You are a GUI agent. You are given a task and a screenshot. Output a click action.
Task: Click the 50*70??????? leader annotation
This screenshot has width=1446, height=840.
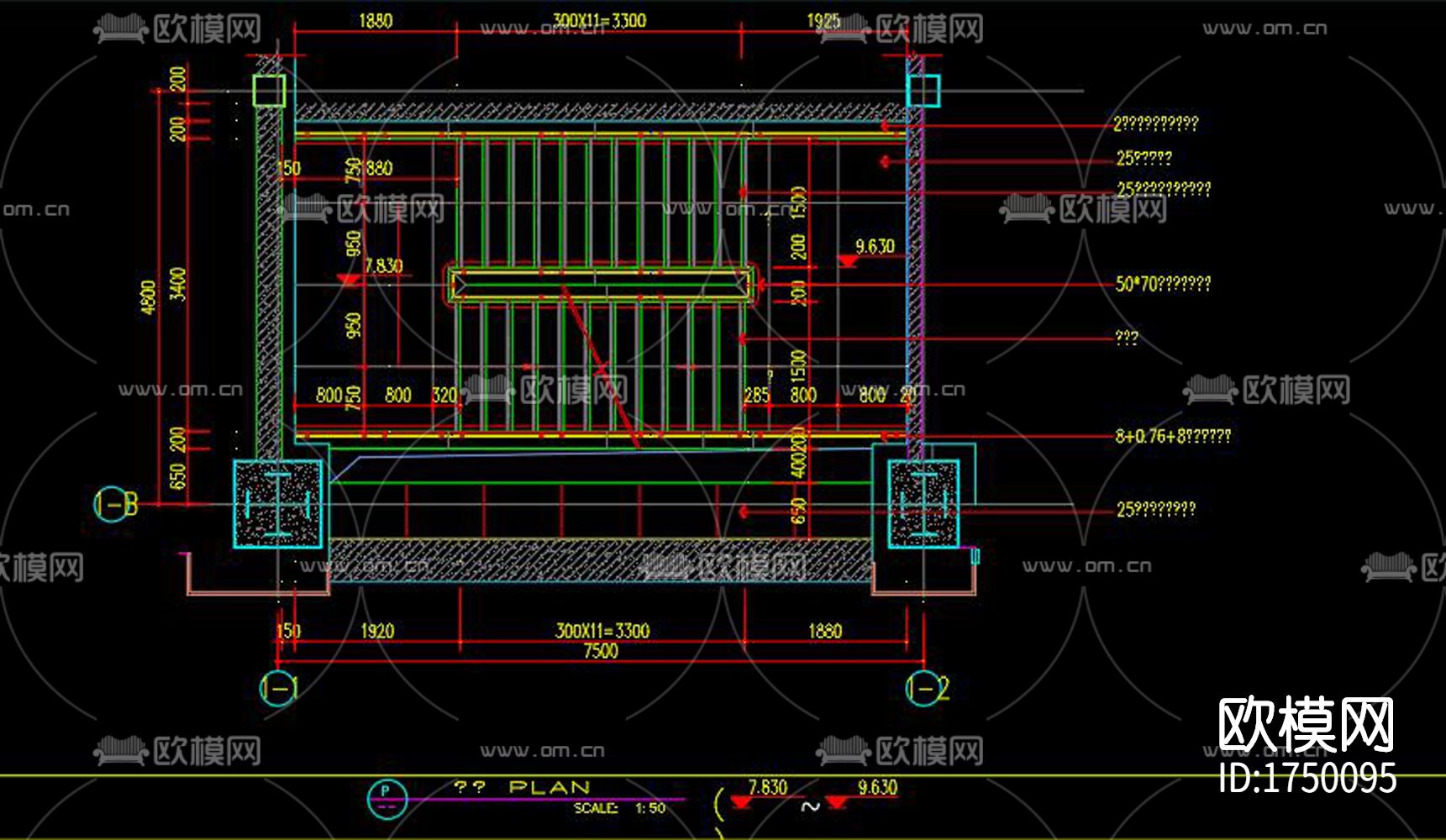point(1163,284)
